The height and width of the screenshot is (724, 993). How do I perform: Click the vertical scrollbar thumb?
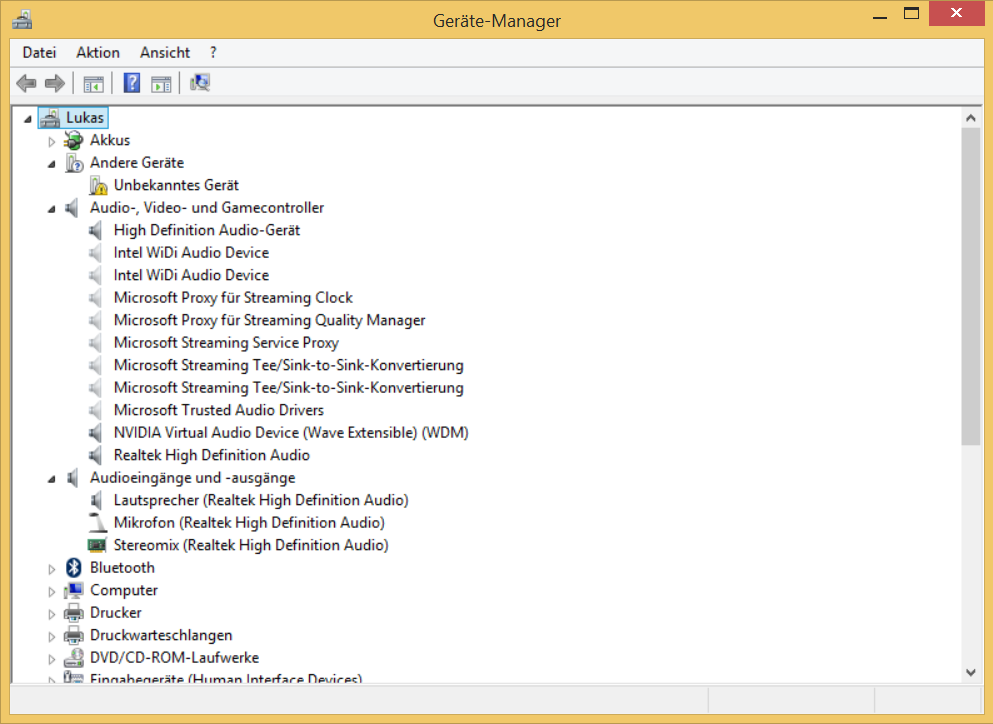[970, 286]
